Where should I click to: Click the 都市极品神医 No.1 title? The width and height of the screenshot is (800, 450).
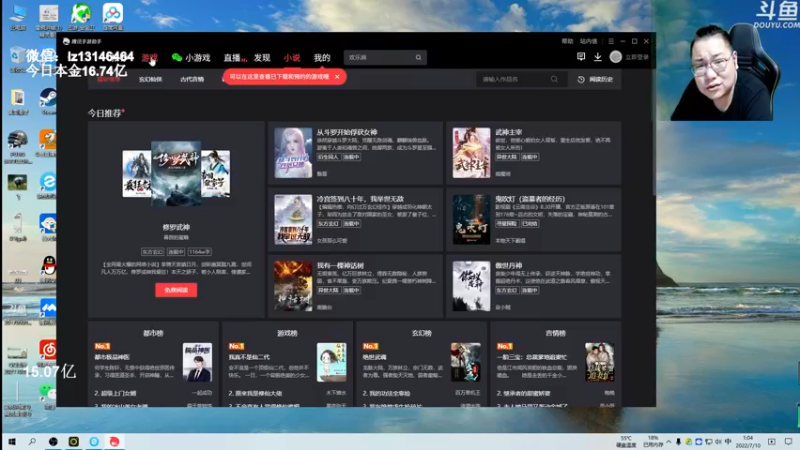click(112, 357)
